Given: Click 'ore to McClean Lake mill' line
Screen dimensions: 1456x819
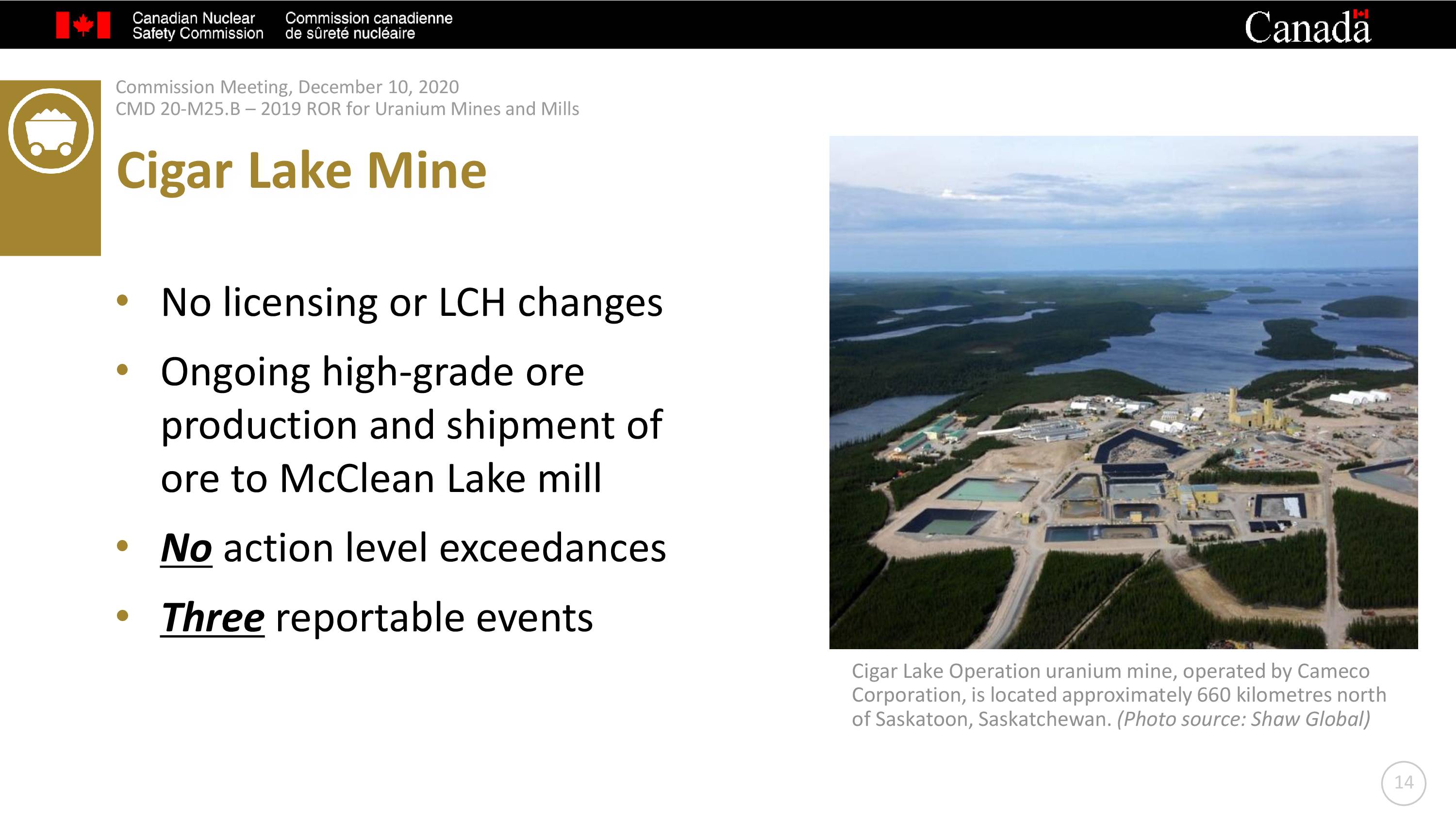Looking at the screenshot, I should point(381,479).
